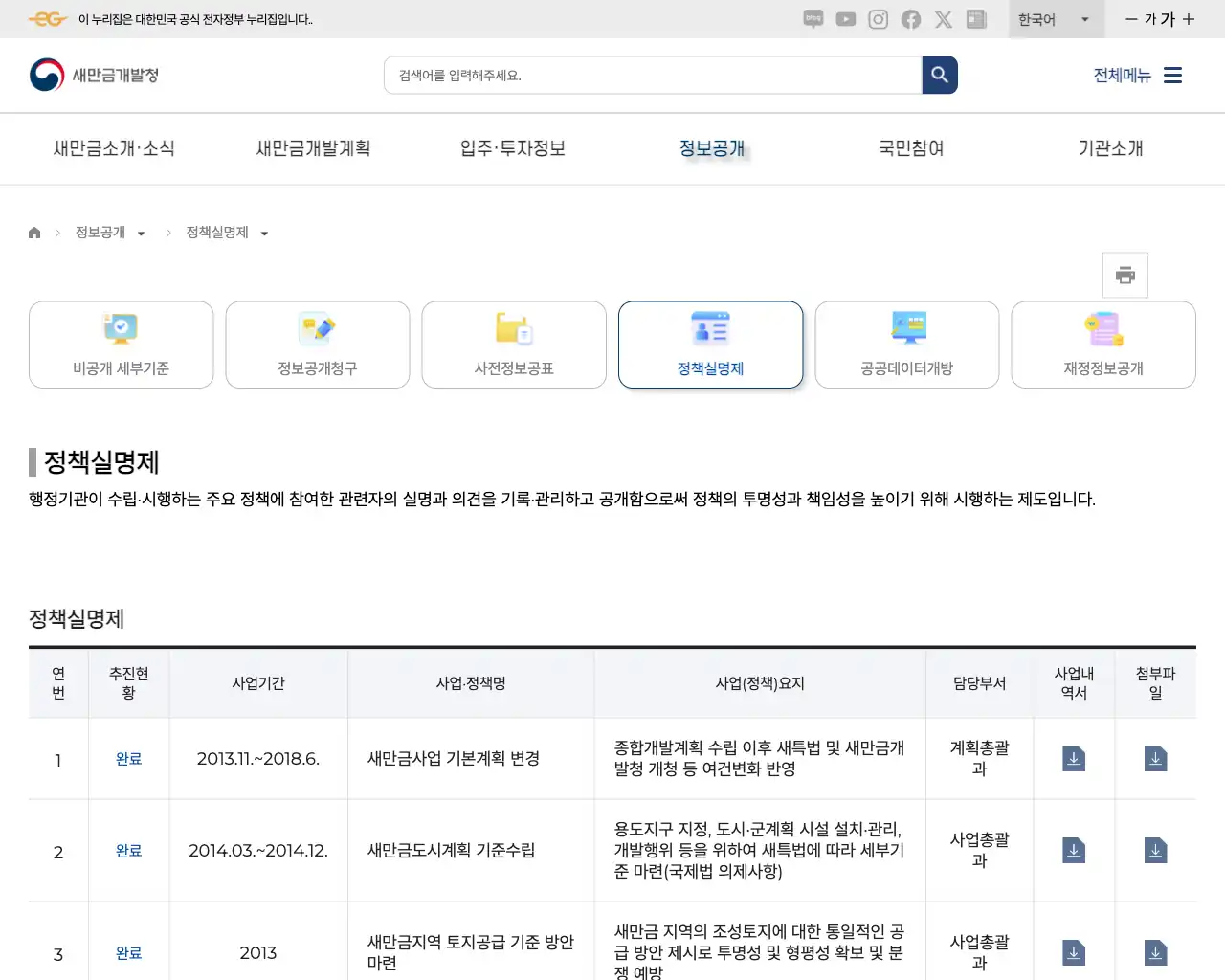Open the Facebook icon

point(910,19)
